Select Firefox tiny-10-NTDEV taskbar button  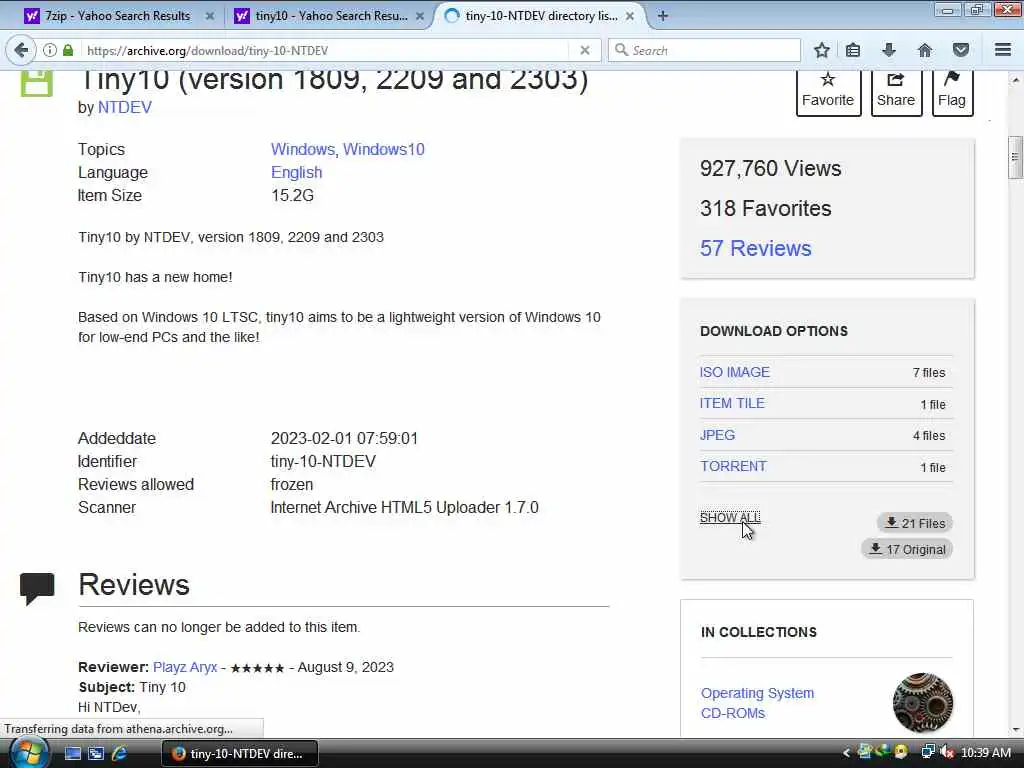(240, 754)
